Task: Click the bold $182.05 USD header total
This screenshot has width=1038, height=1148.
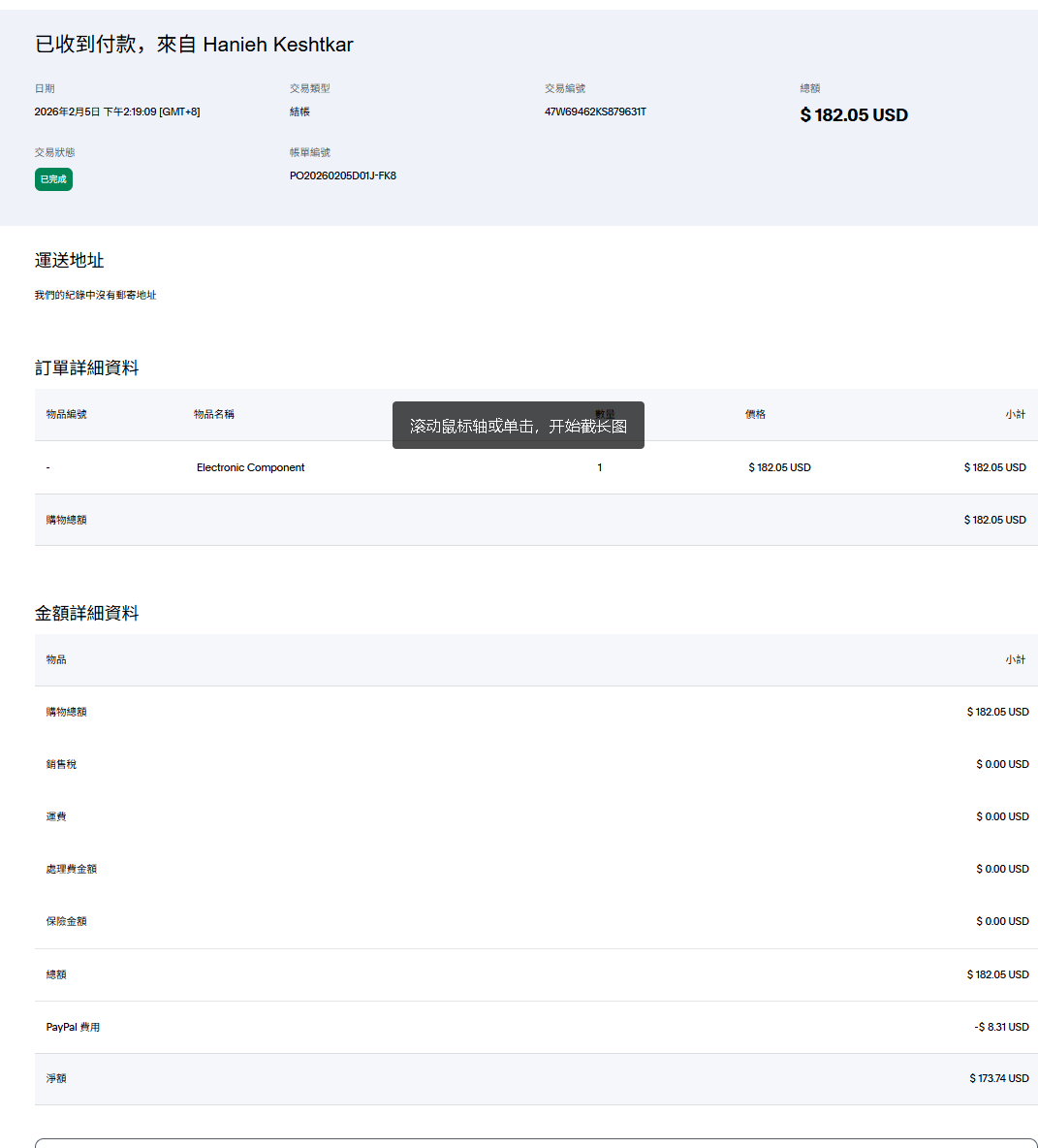Action: [853, 114]
